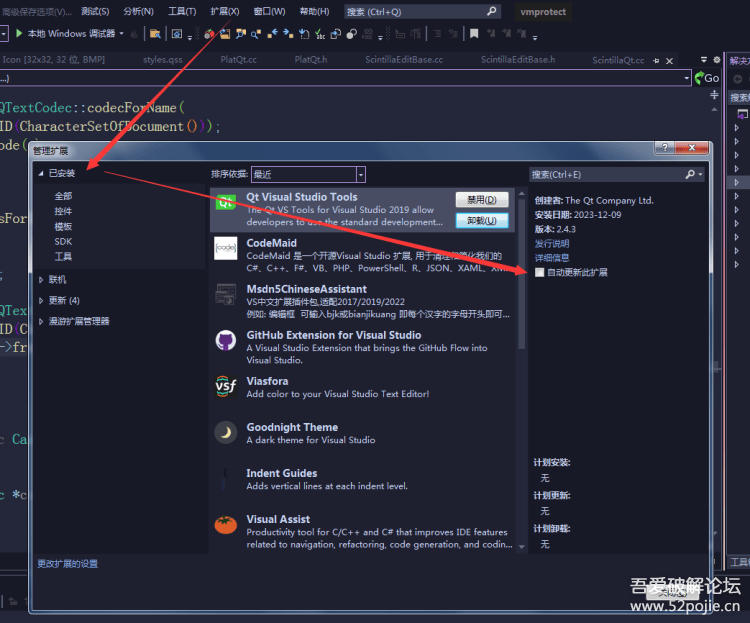This screenshot has width=750, height=623.
Task: Open the tab overflow dropdown arrow
Action: coord(704,60)
